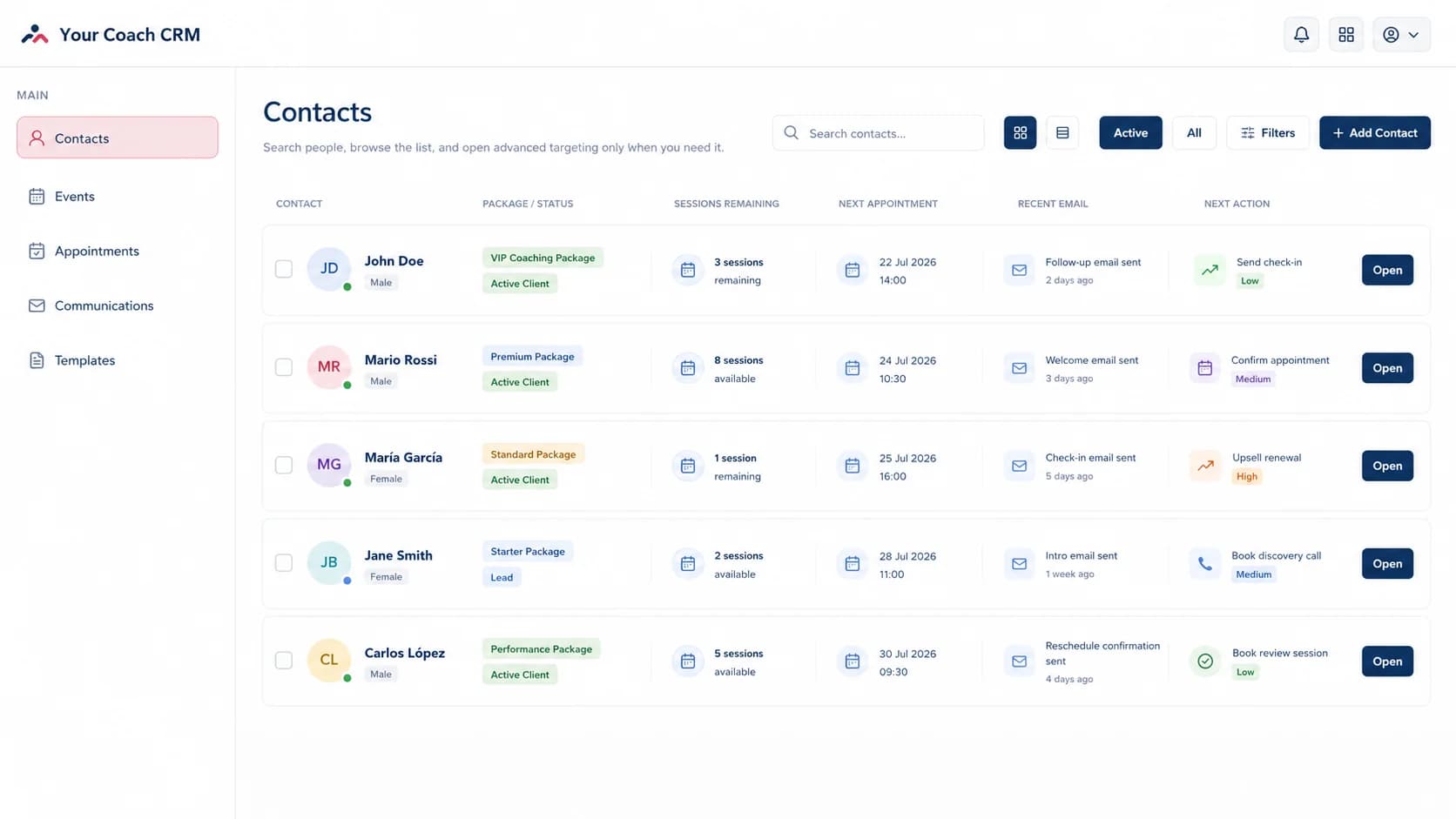Click Jane Smith's 28 Jul appointment icon
The image size is (1456, 819).
click(x=853, y=565)
